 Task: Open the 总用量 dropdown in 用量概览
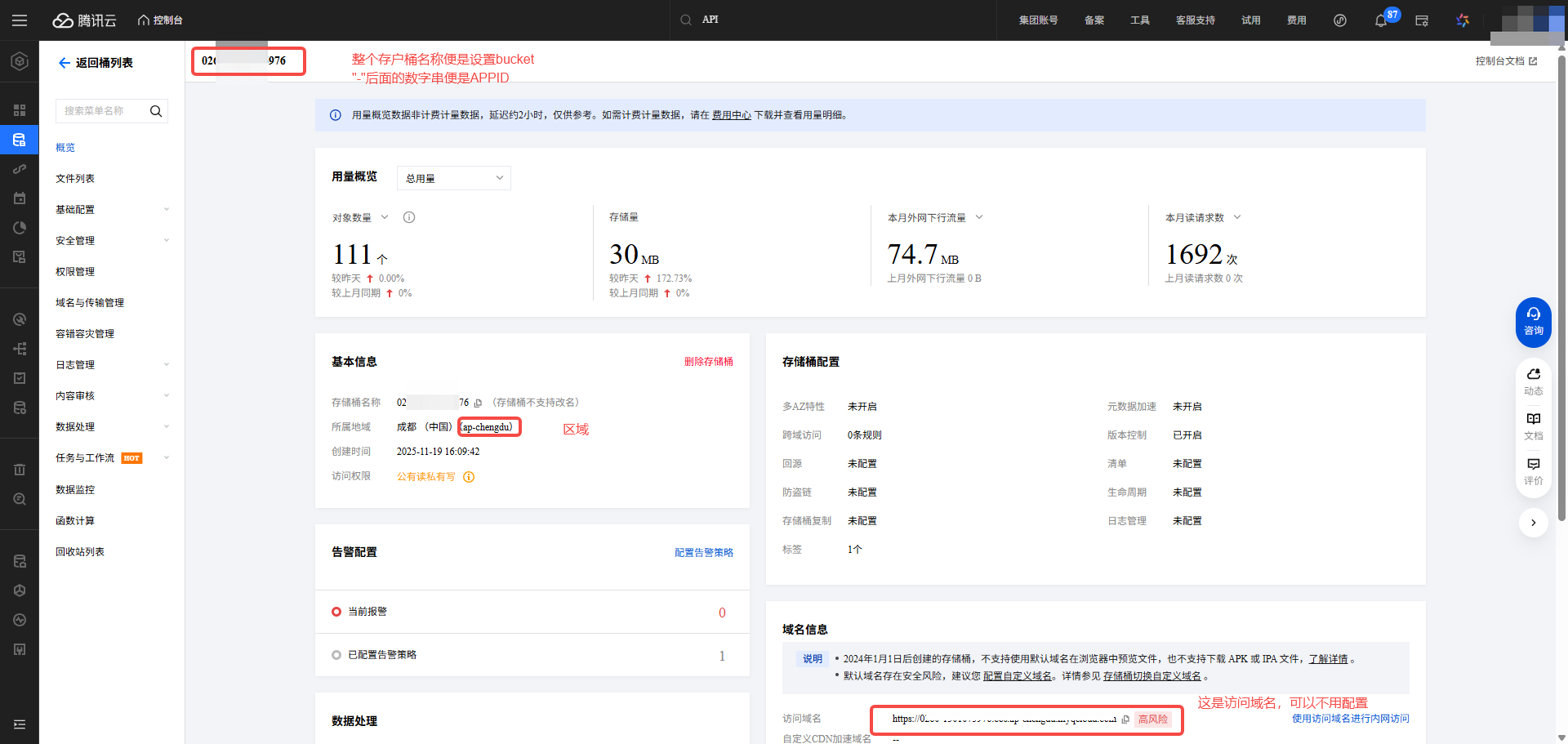pyautogui.click(x=453, y=178)
